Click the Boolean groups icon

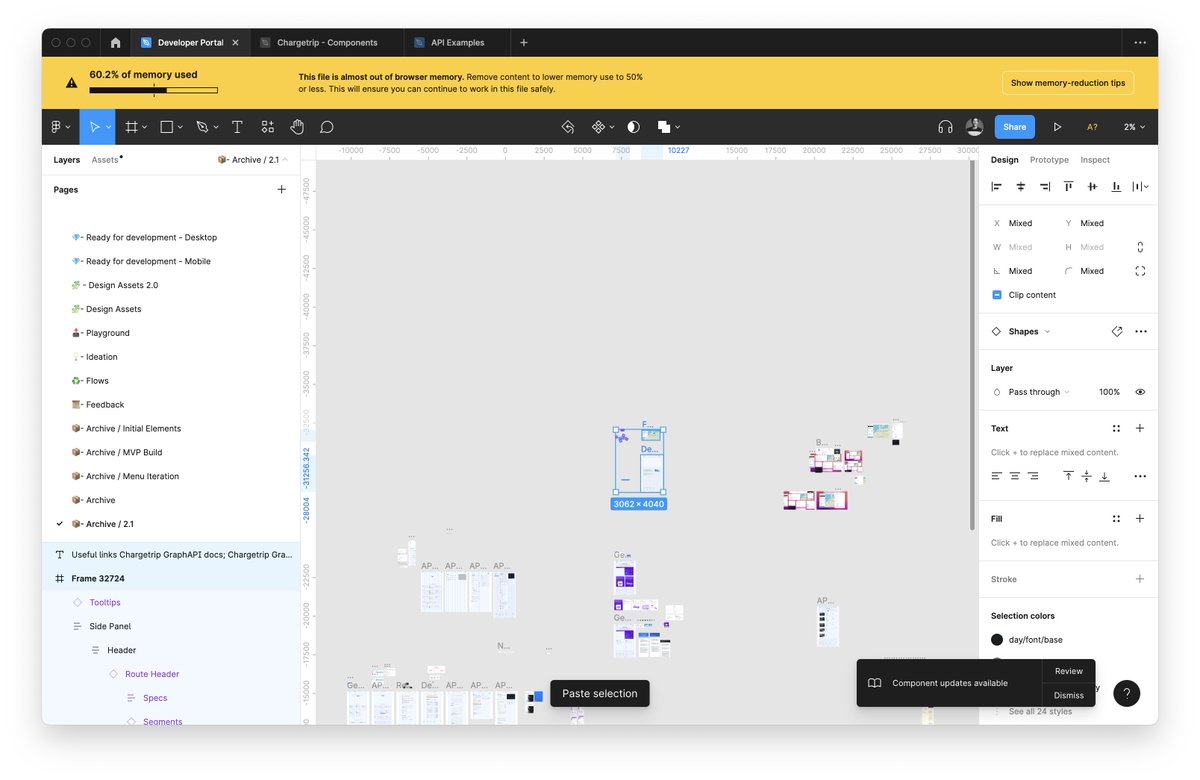coord(664,127)
